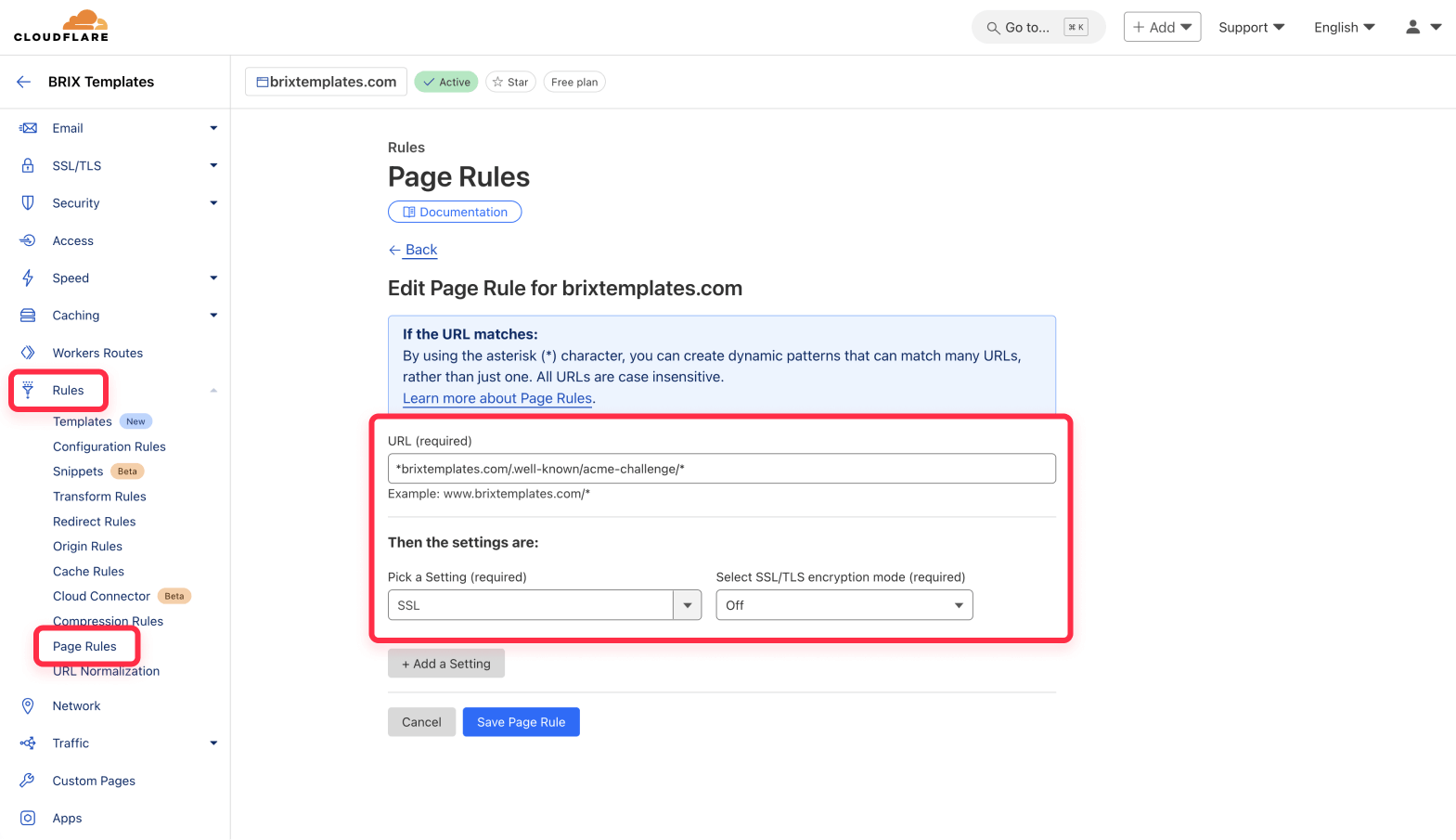Click the Rules funnel icon
Image resolution: width=1456 pixels, height=840 pixels.
[x=28, y=390]
